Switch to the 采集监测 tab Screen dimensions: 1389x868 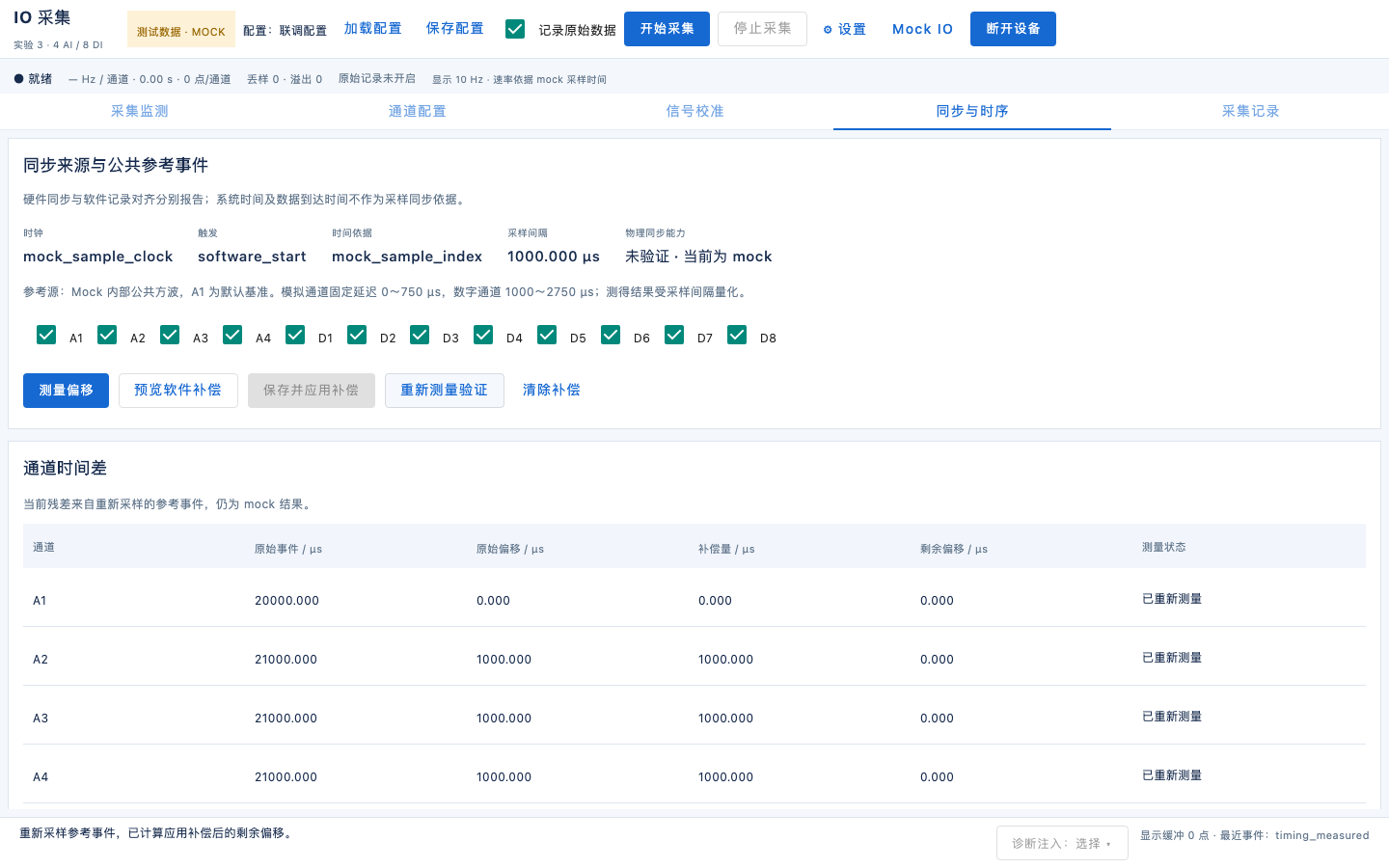(x=139, y=111)
